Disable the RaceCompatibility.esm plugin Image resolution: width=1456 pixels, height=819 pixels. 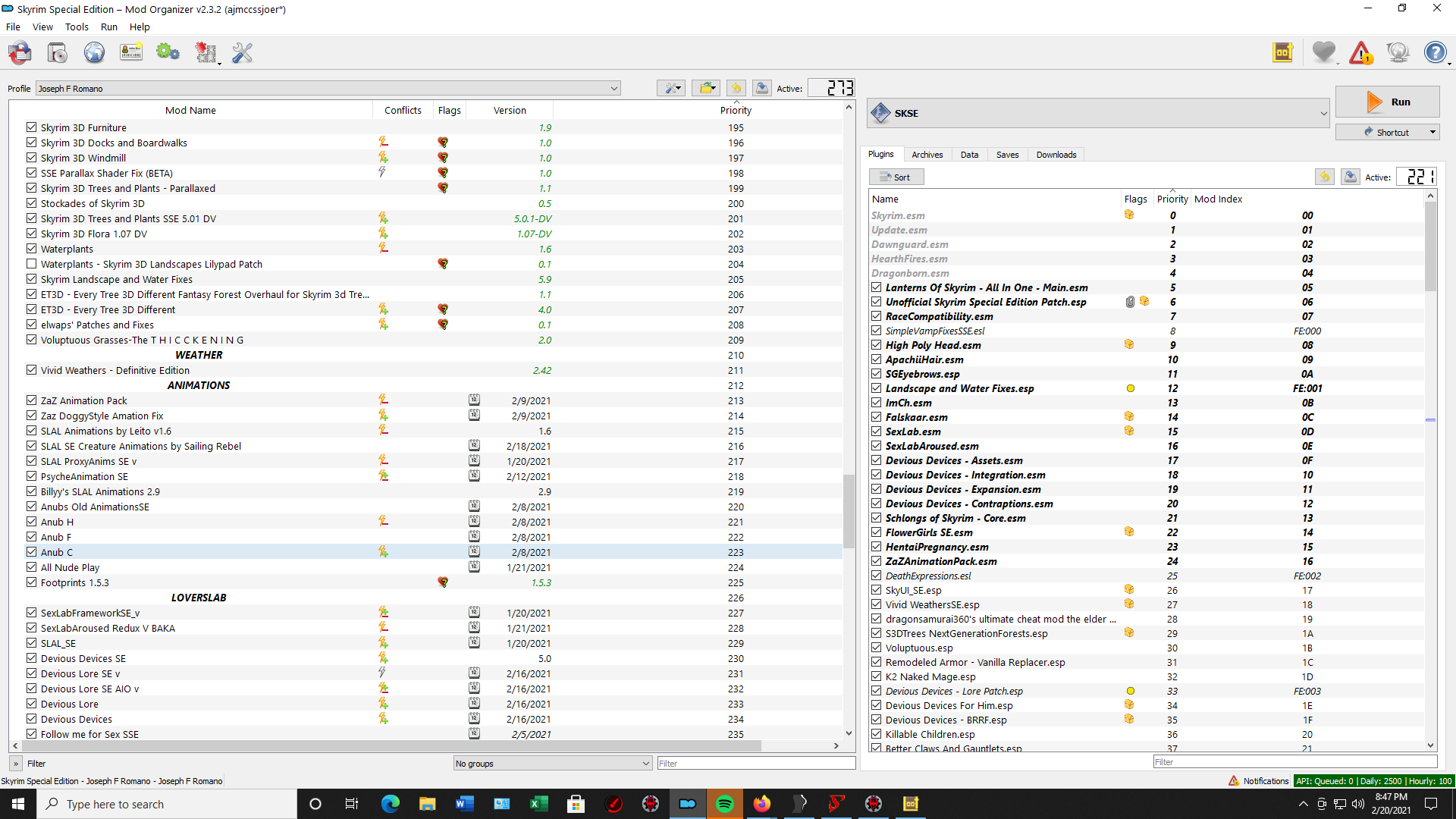coord(877,316)
